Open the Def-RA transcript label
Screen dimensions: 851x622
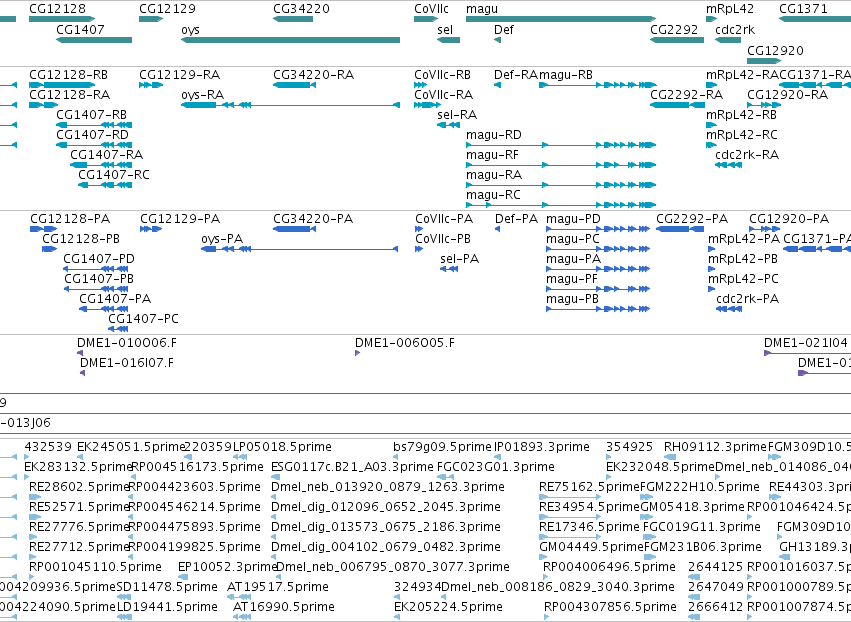click(516, 74)
